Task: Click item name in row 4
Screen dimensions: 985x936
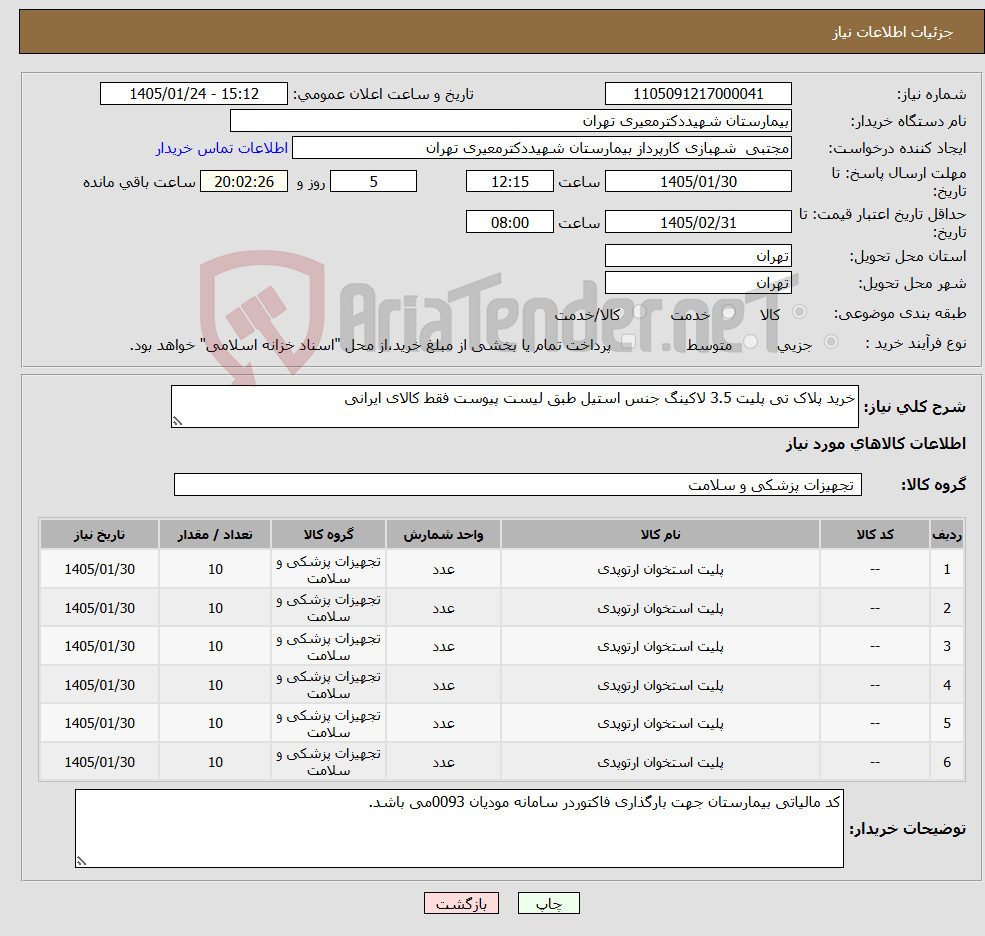Action: (660, 685)
